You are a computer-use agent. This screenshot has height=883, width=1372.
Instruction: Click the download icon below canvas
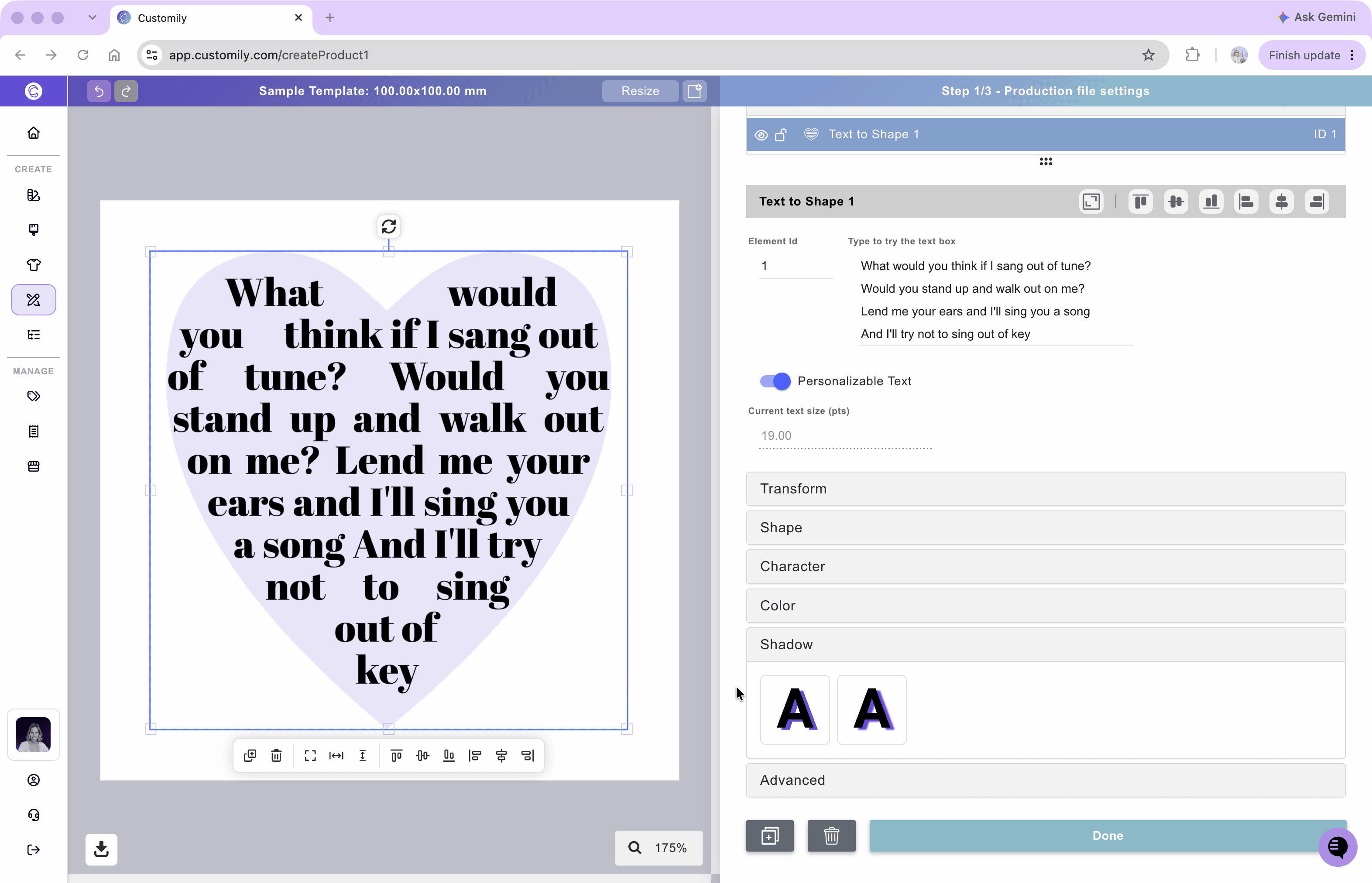click(x=102, y=849)
